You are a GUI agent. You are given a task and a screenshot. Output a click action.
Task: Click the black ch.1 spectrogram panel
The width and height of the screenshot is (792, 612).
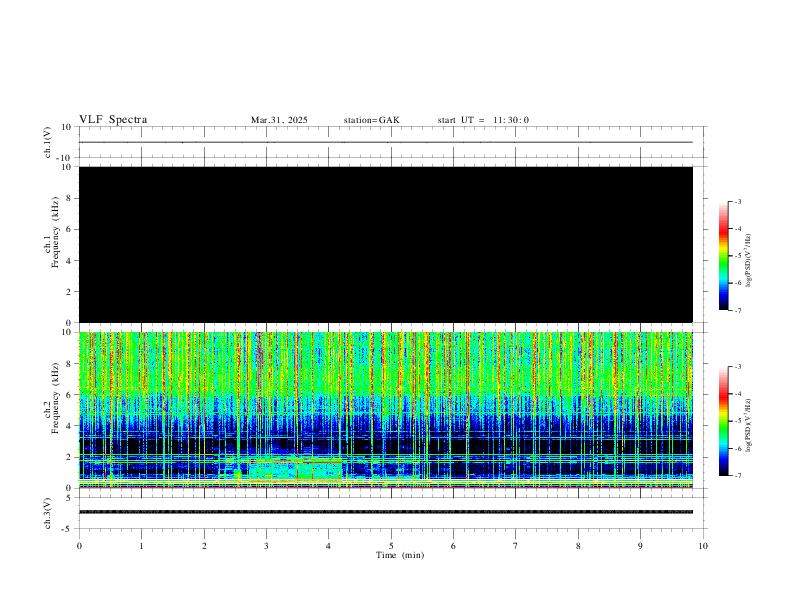tap(386, 244)
